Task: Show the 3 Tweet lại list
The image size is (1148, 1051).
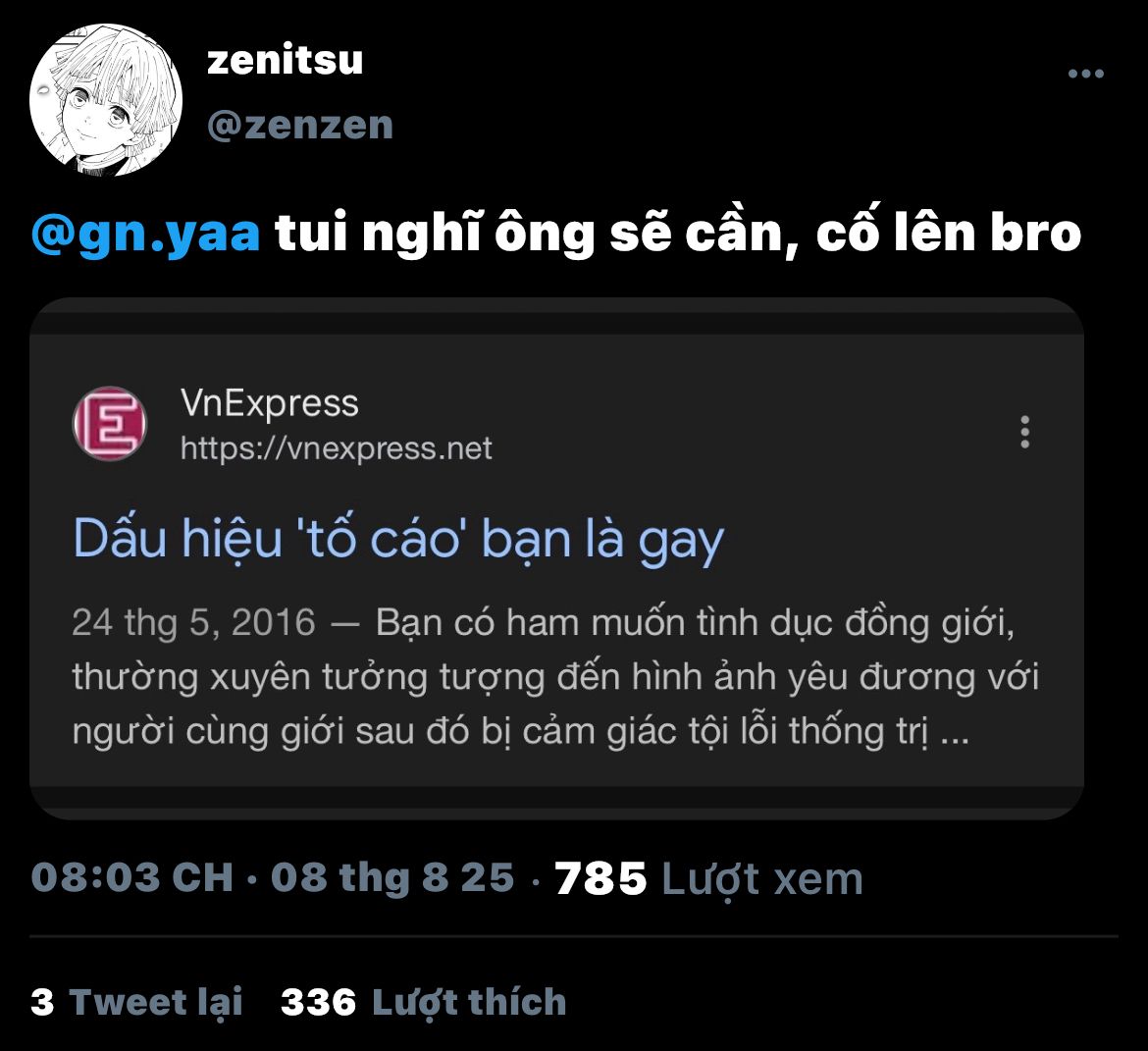Action: point(136,1002)
